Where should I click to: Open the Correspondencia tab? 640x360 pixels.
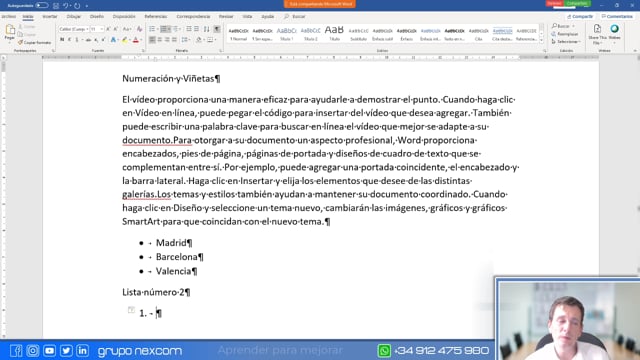coord(193,16)
